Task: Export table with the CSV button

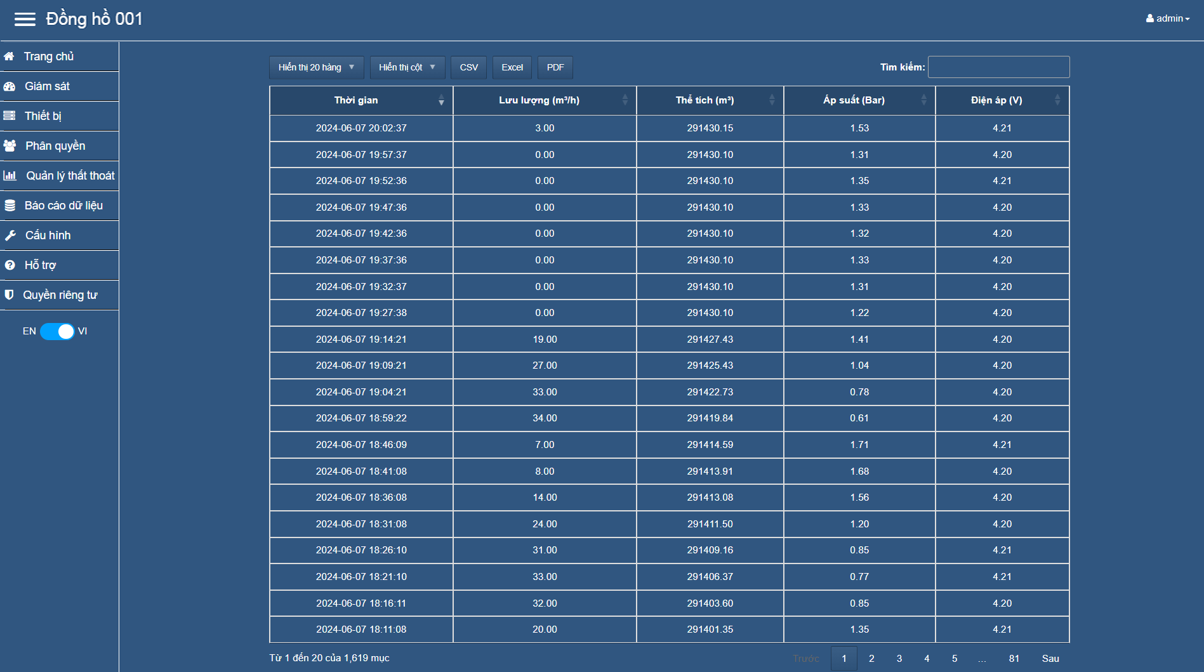Action: (468, 67)
